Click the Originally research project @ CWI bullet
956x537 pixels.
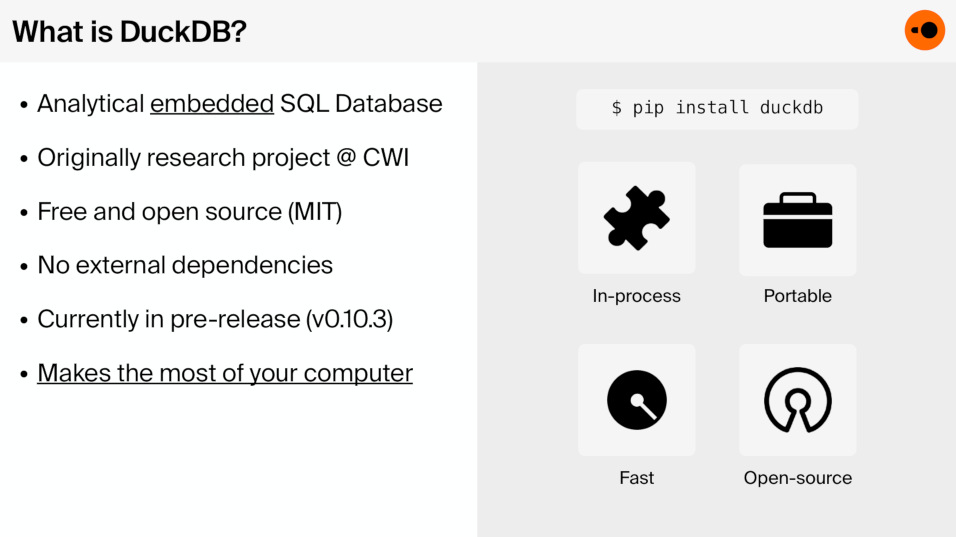coord(223,157)
